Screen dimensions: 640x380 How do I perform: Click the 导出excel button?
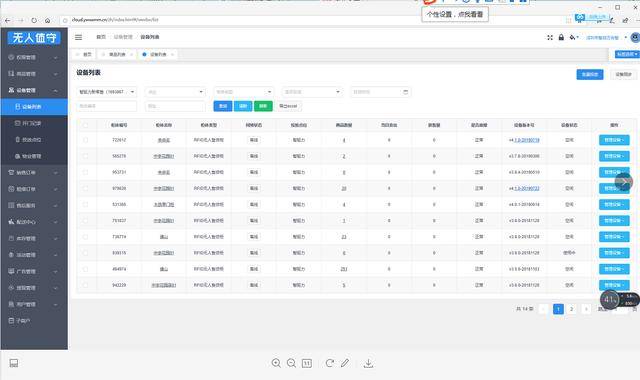pyautogui.click(x=288, y=106)
